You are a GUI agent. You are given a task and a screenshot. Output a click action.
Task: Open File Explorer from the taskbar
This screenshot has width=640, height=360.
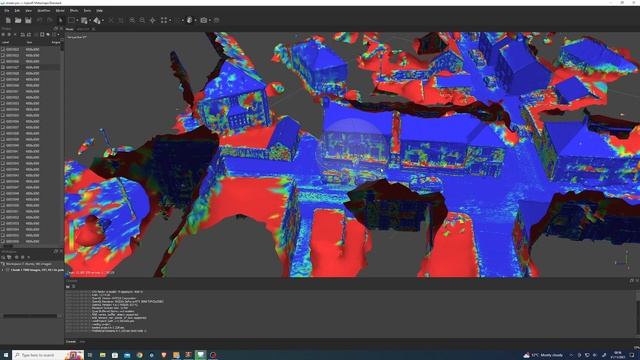[102, 355]
